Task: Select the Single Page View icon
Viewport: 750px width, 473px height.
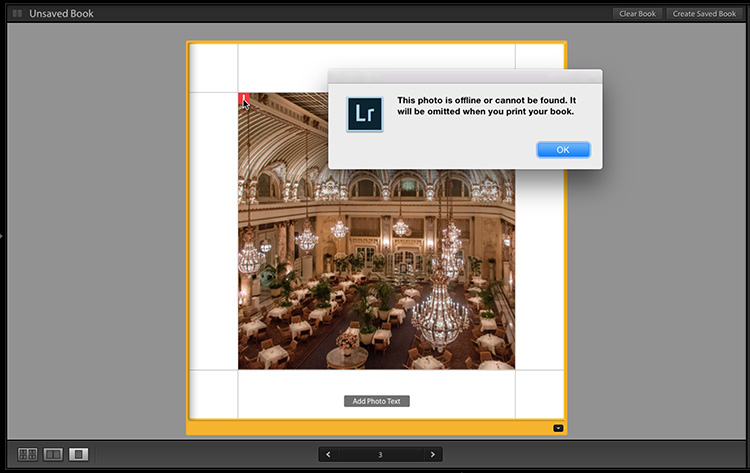Action: (79, 454)
